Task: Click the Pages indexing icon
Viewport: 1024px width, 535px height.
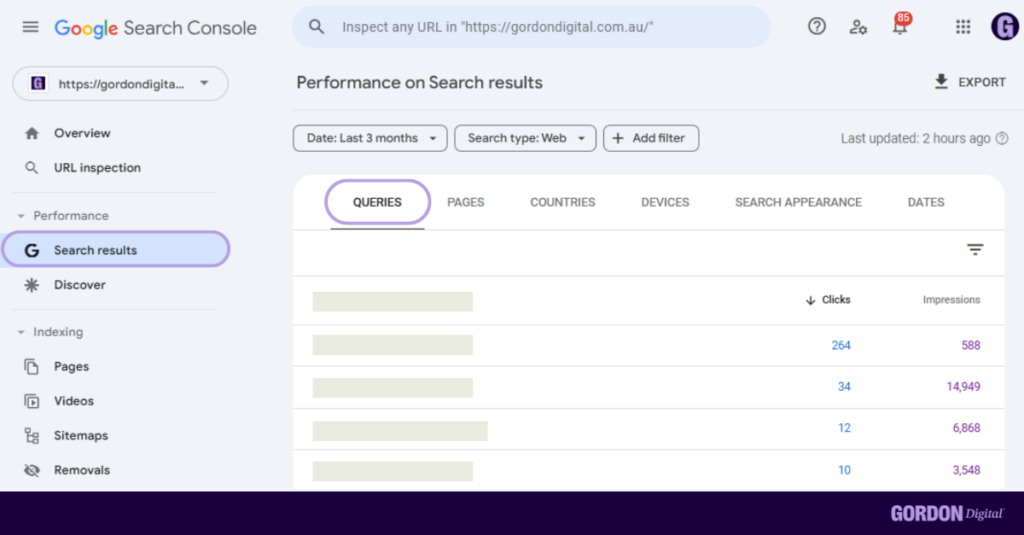Action: 31,366
